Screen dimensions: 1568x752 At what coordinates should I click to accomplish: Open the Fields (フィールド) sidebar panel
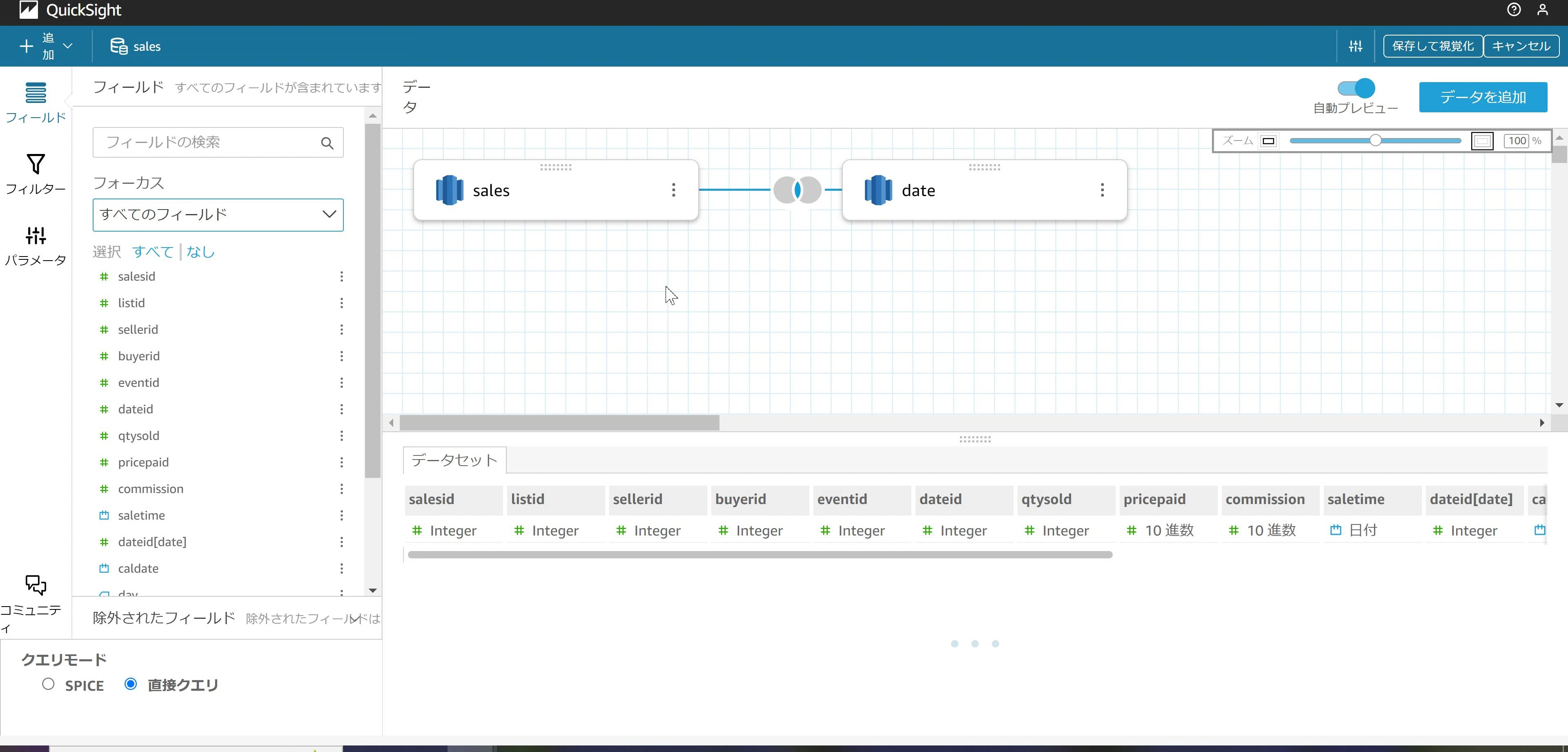tap(35, 102)
